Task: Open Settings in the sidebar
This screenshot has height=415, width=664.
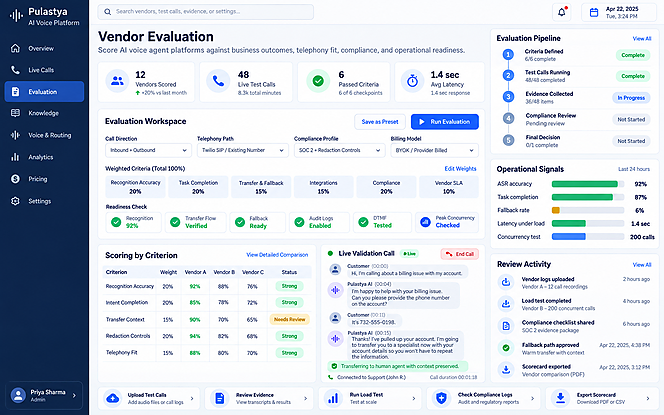Action: (44, 201)
